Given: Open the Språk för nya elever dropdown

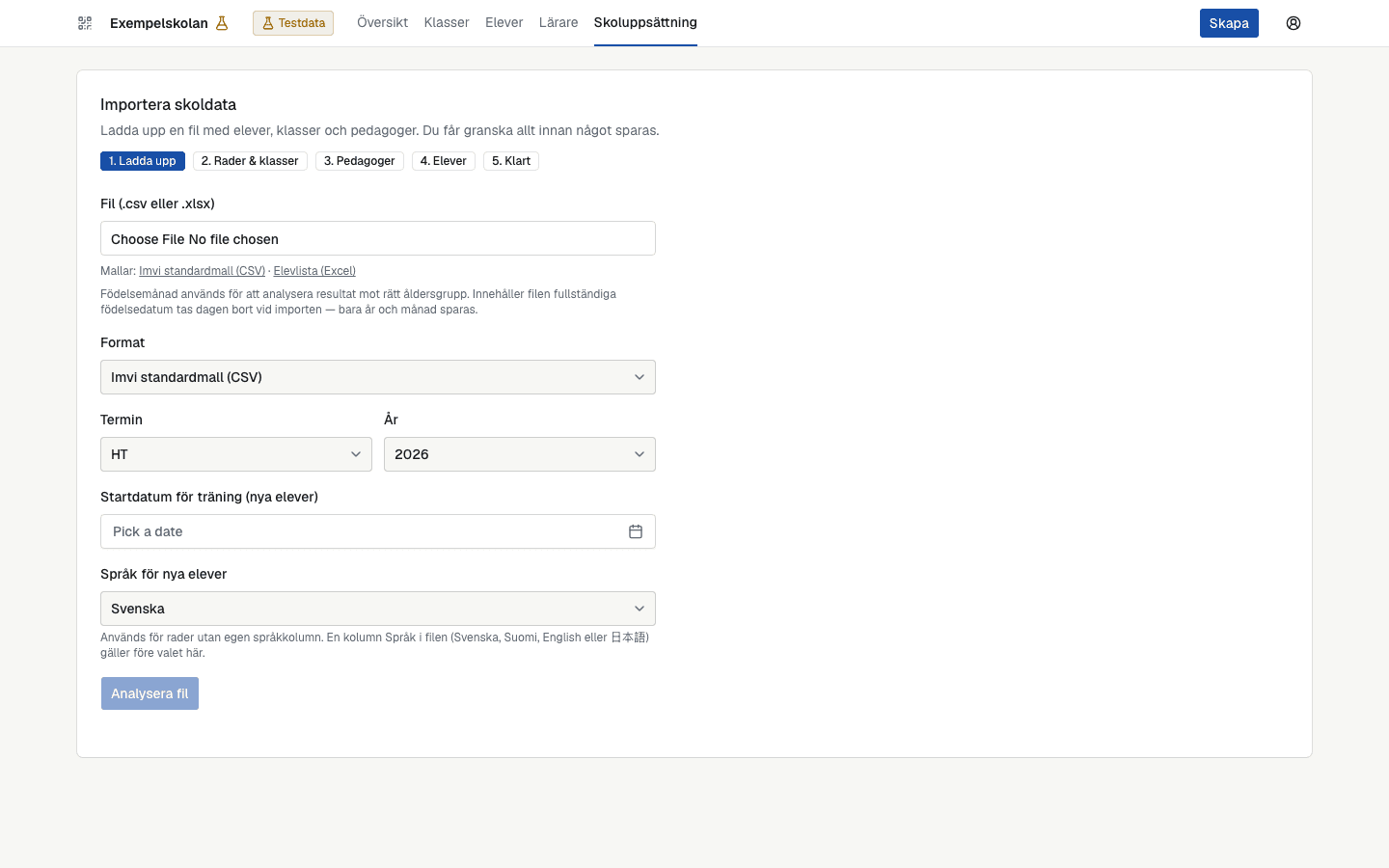Looking at the screenshot, I should tap(378, 609).
